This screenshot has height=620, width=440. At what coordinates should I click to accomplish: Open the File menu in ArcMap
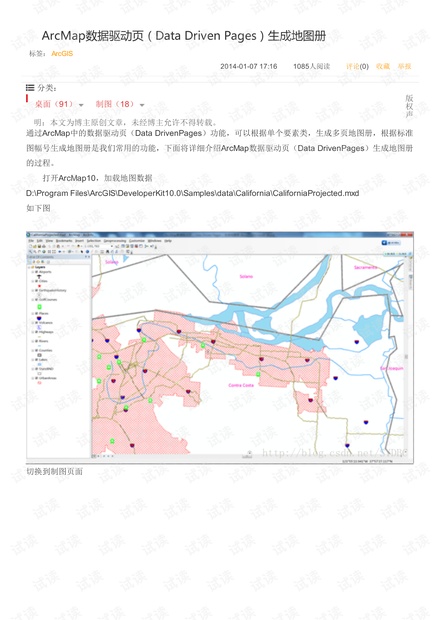tap(31, 241)
